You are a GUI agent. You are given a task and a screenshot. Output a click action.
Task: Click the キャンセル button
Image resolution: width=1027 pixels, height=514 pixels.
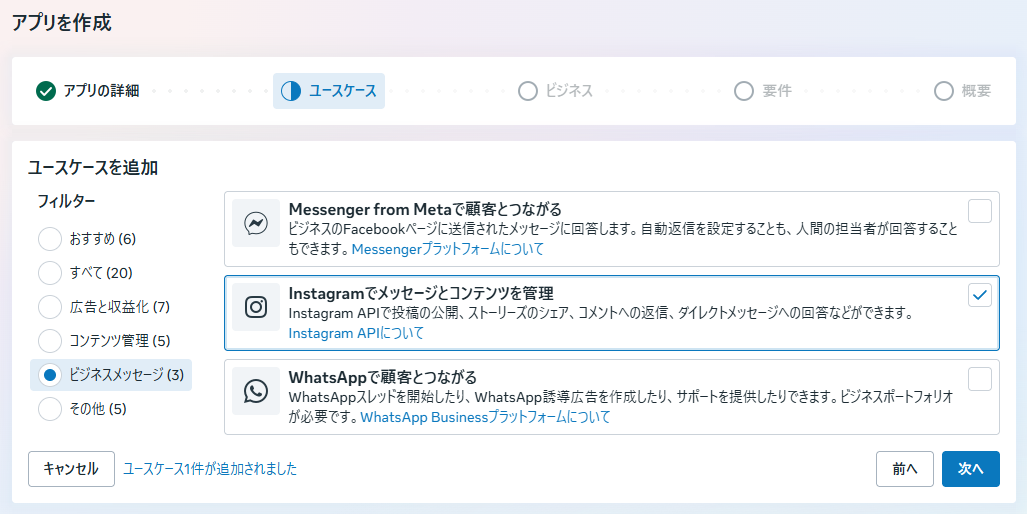[71, 469]
